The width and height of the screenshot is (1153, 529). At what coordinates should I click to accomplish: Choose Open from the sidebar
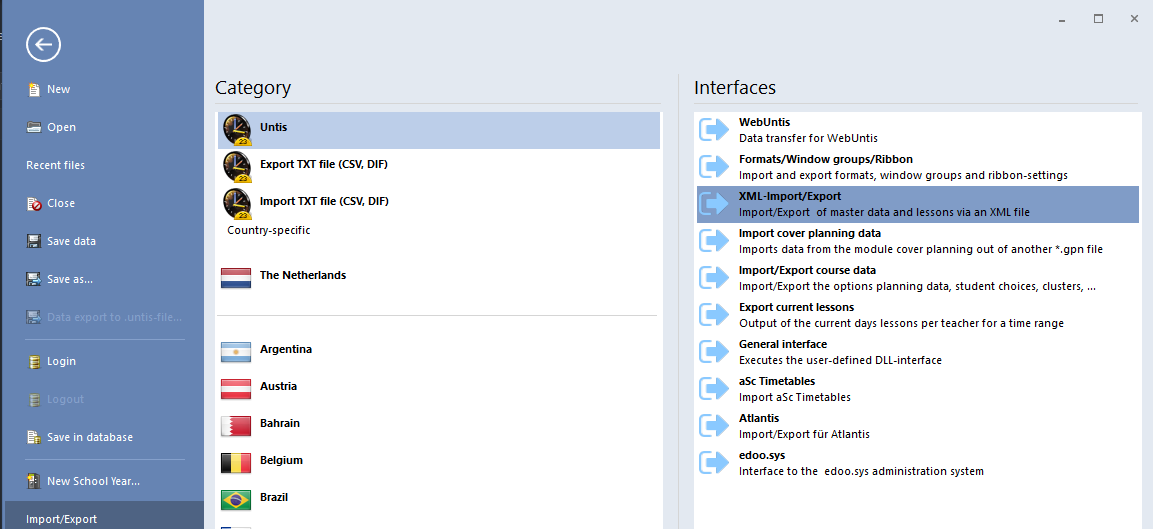(62, 127)
